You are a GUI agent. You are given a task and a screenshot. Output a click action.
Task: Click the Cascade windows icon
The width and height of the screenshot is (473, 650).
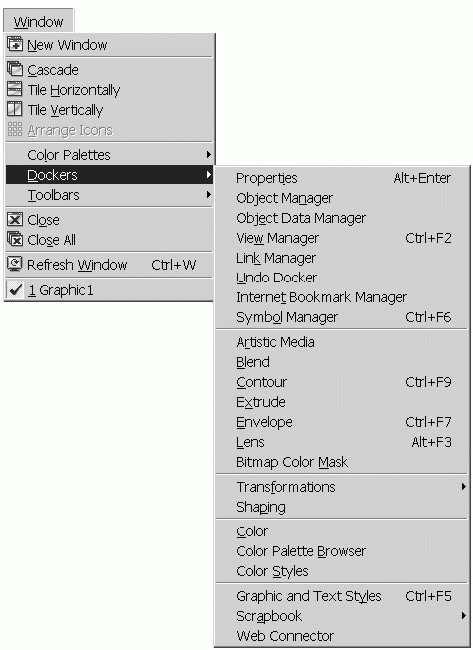click(15, 69)
